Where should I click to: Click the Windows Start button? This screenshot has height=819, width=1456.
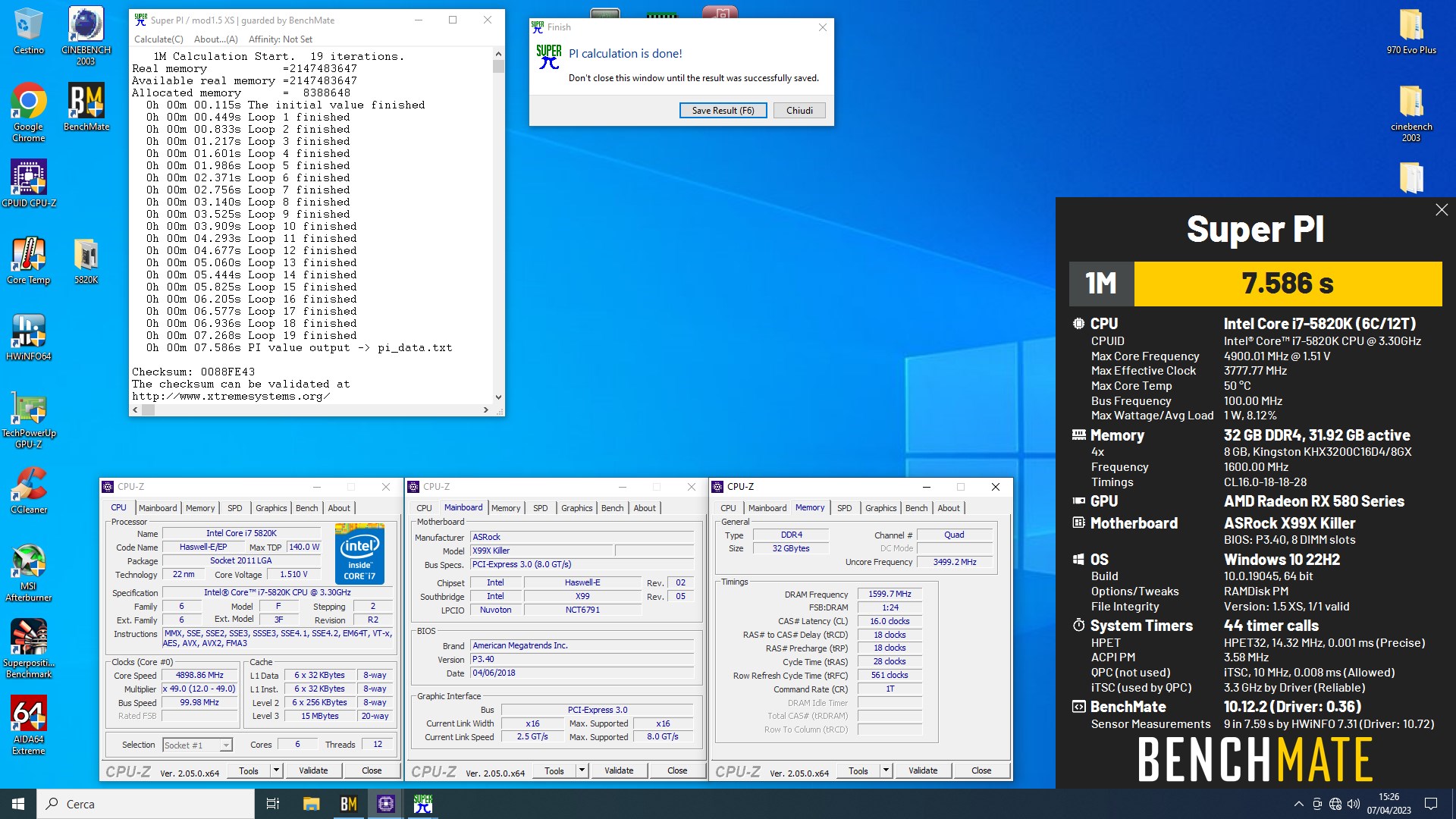(x=18, y=804)
